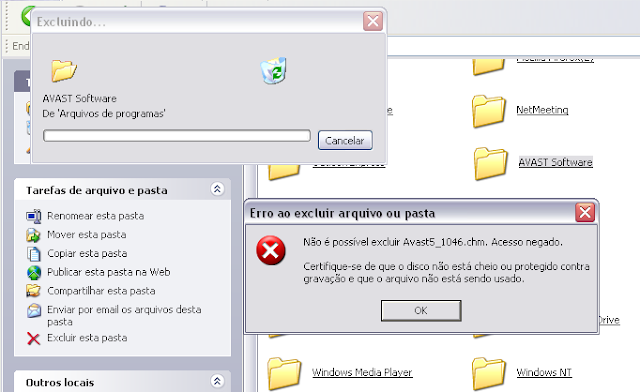Click the Compartilhar esta pasta icon

pyautogui.click(x=33, y=291)
